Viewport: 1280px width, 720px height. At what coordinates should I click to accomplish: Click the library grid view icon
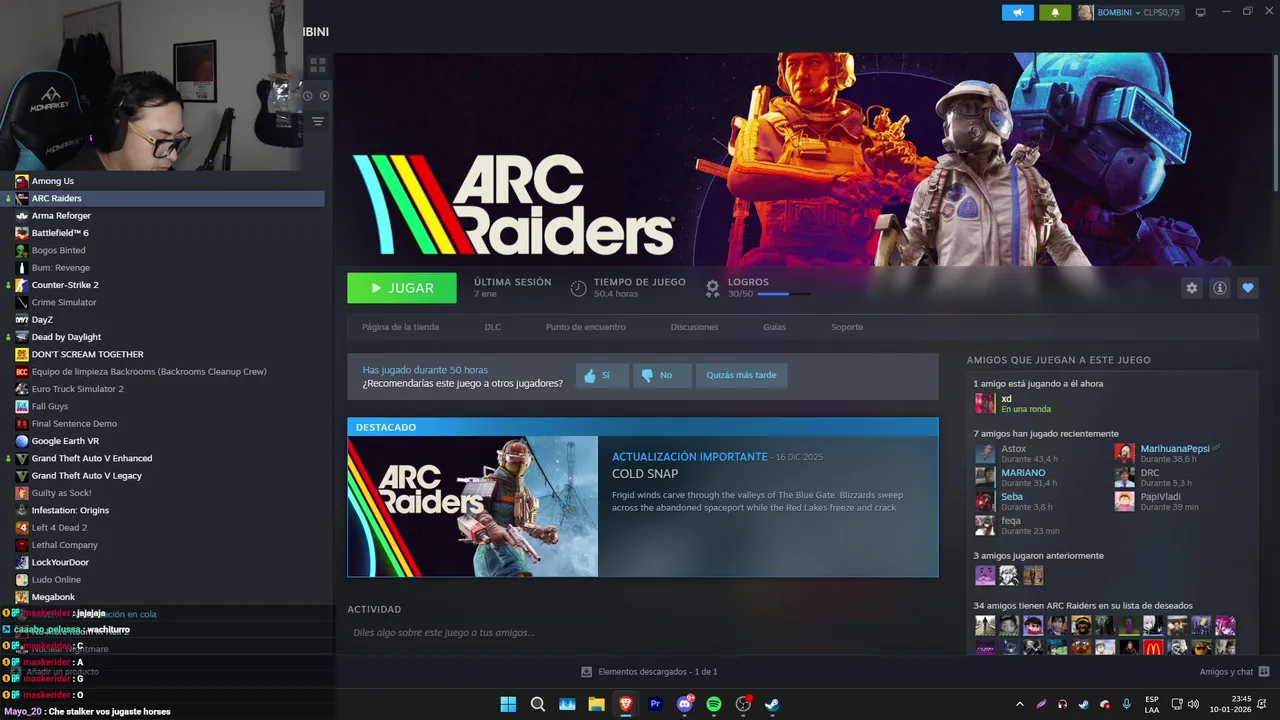(318, 65)
